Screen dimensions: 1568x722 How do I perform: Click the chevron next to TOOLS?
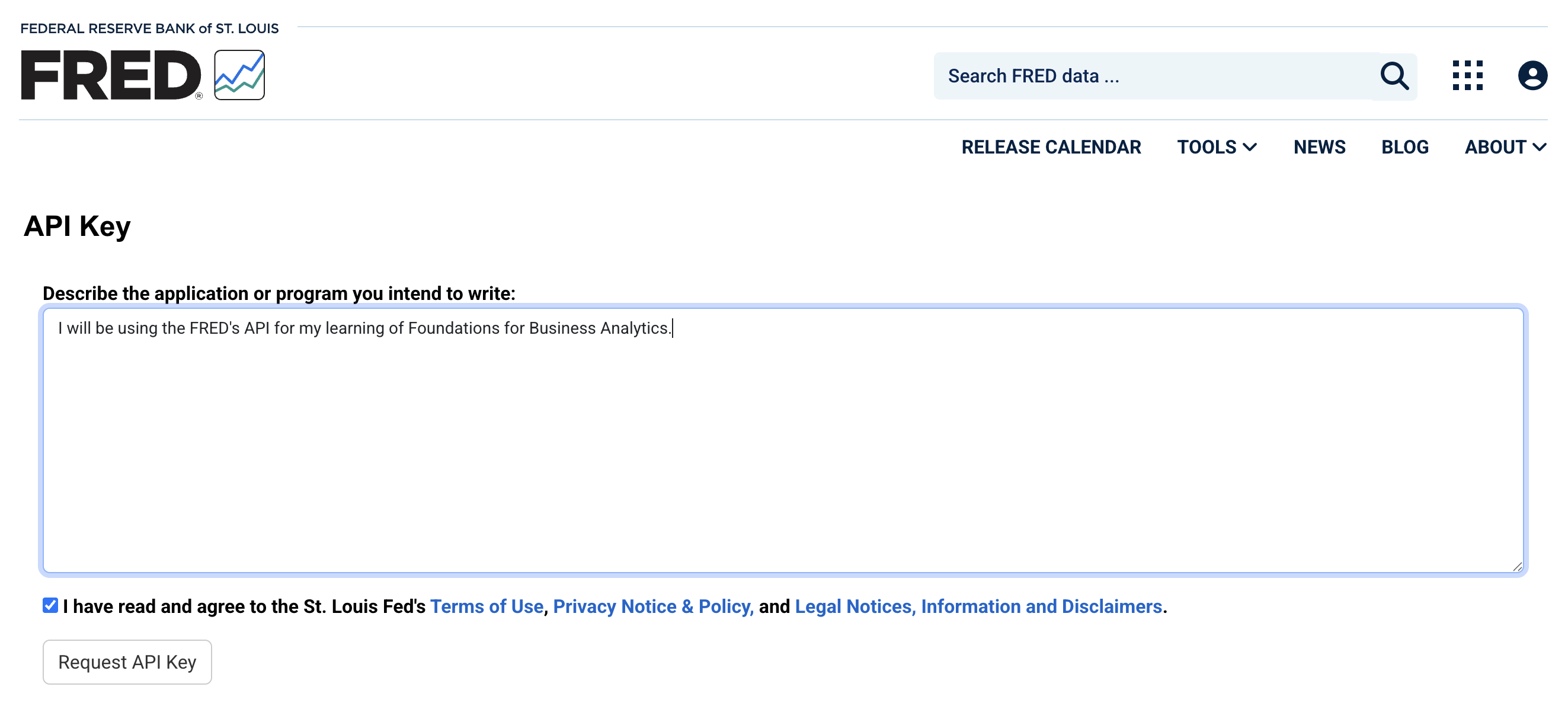tap(1250, 148)
